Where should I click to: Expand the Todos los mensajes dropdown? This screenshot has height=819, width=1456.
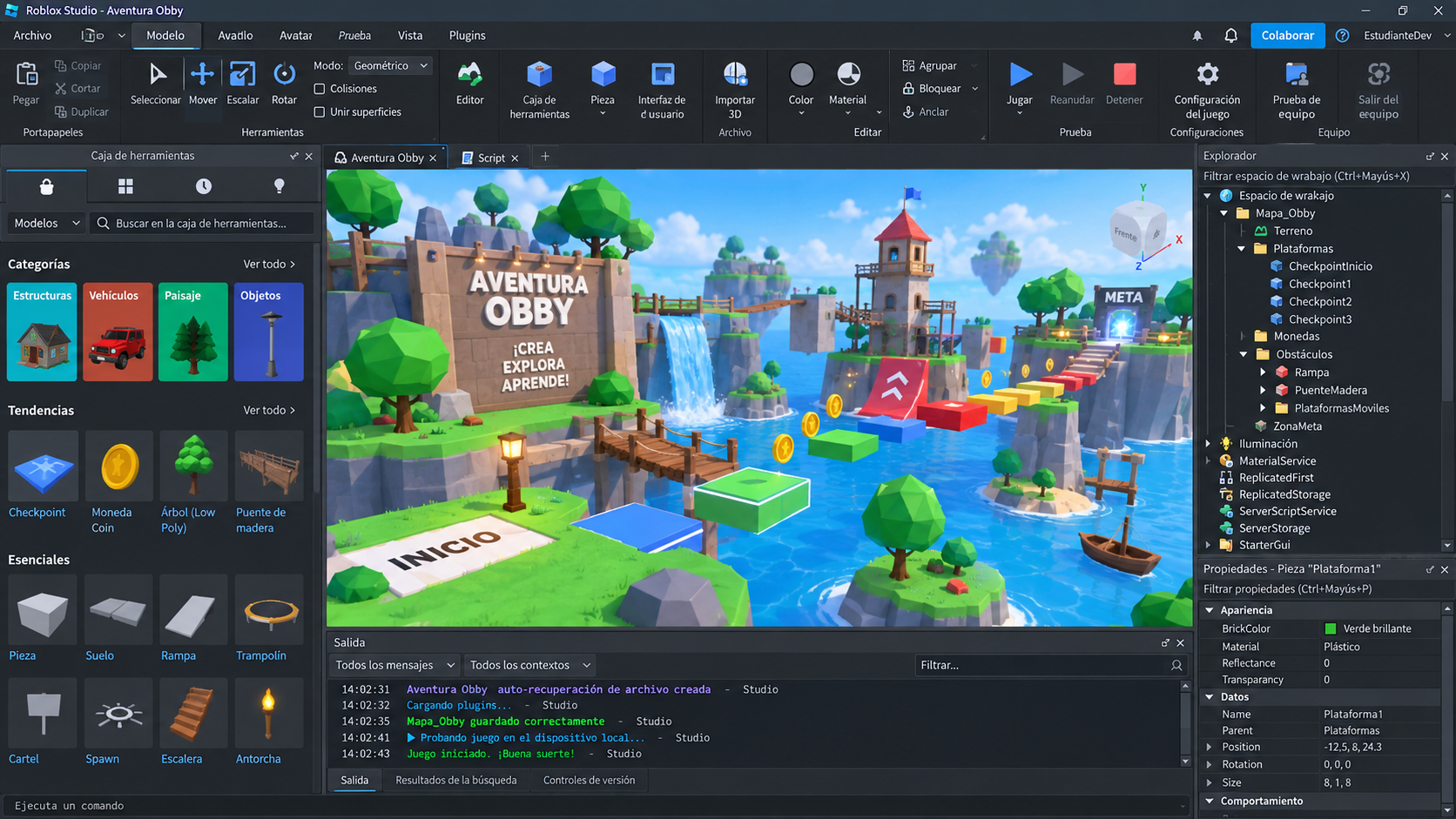coord(394,665)
